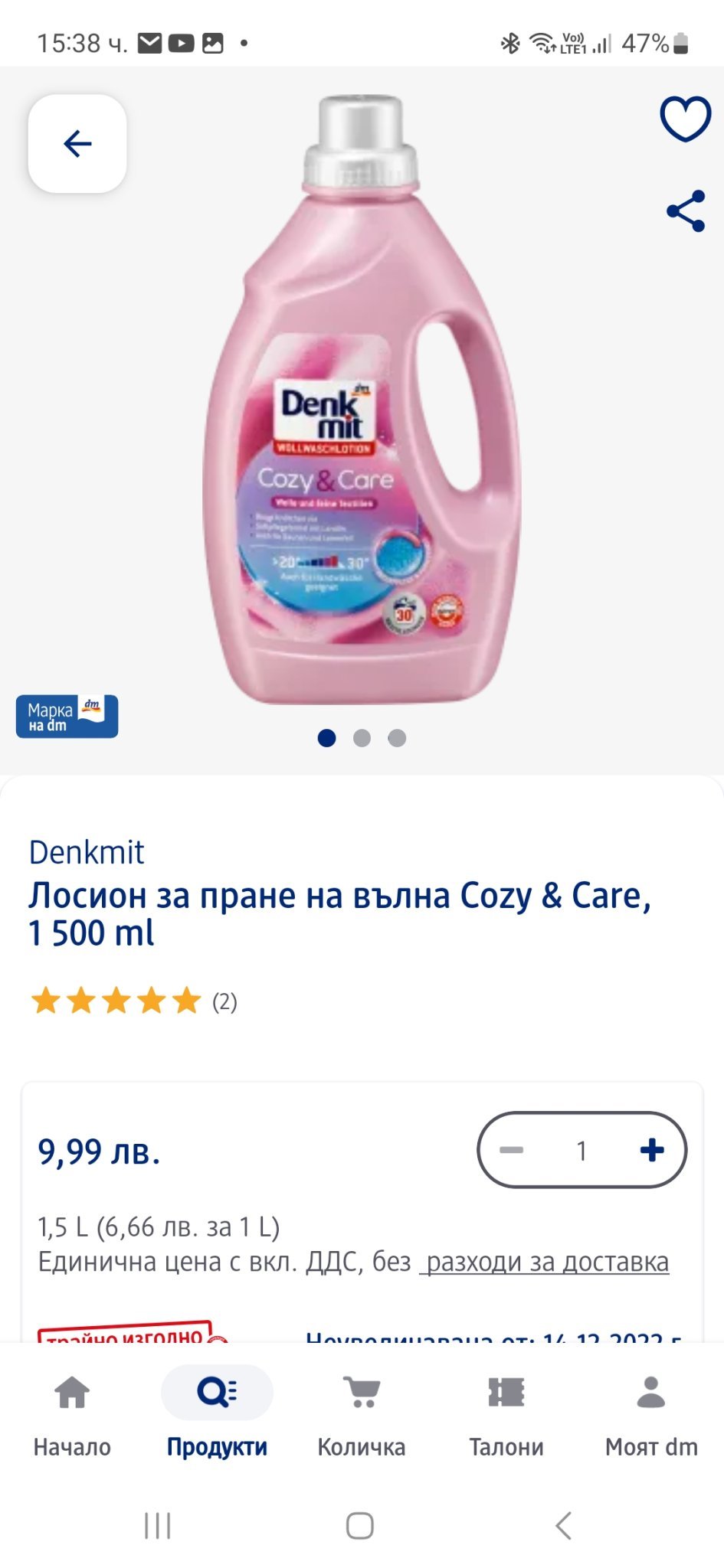Image resolution: width=724 pixels, height=1568 pixels.
Task: Open the Denkmit brand link
Action: click(87, 852)
